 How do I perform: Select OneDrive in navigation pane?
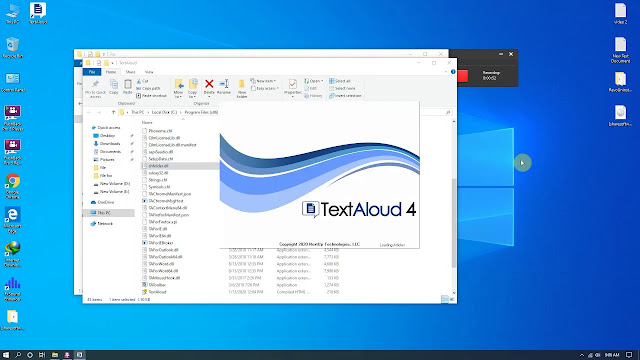coord(102,202)
